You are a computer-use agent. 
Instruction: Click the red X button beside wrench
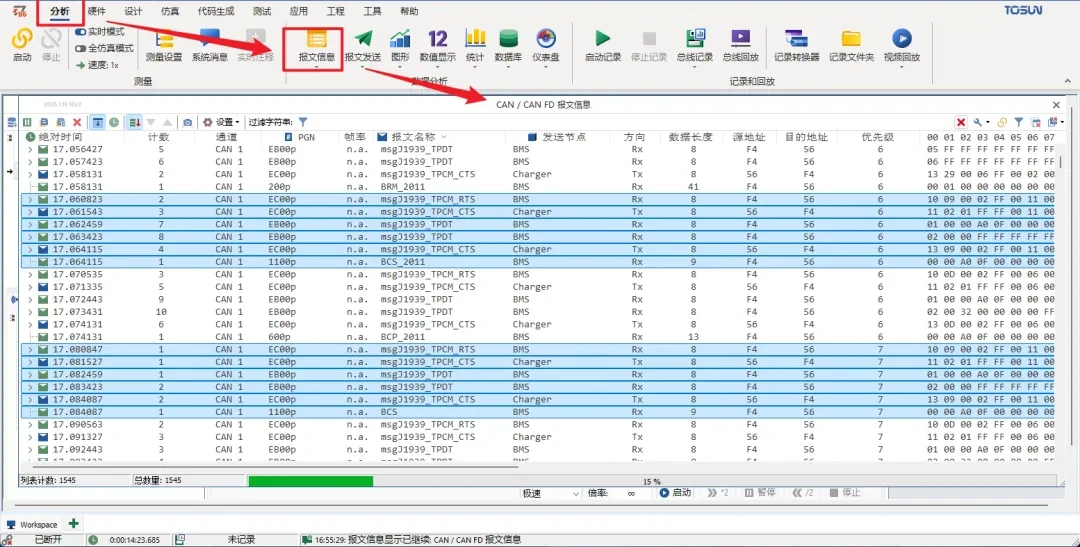(x=961, y=122)
